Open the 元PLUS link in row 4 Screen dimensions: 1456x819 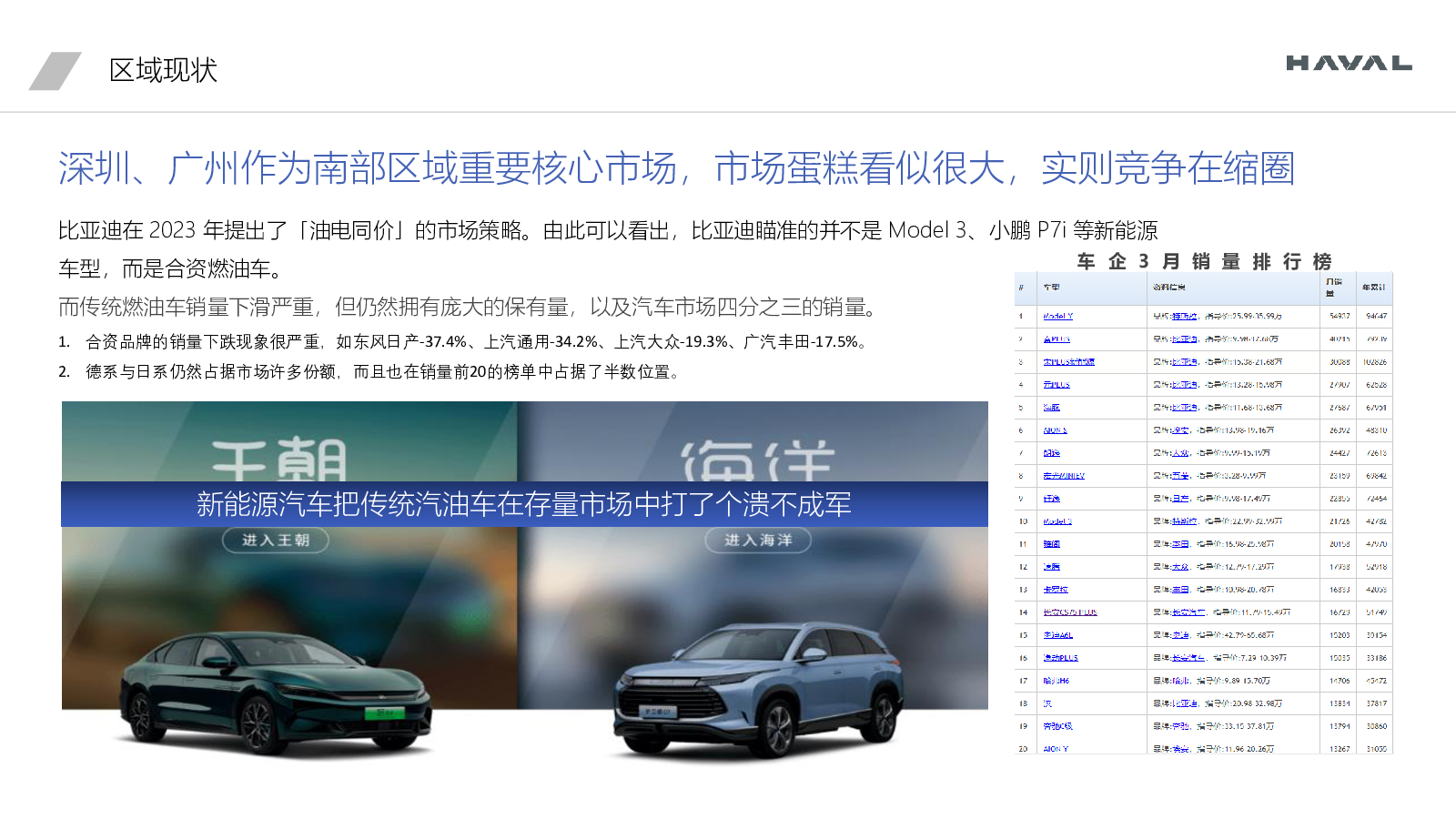[1057, 384]
